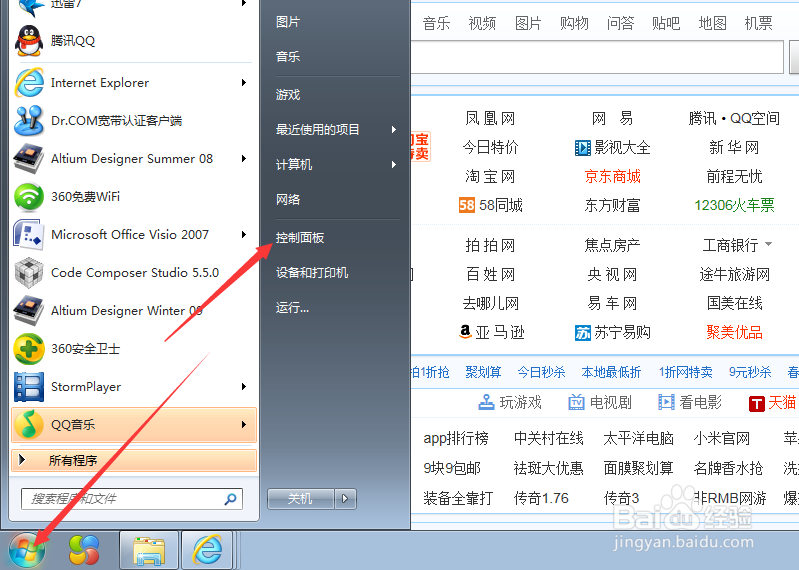Click the Windows Start orb

pyautogui.click(x=26, y=551)
